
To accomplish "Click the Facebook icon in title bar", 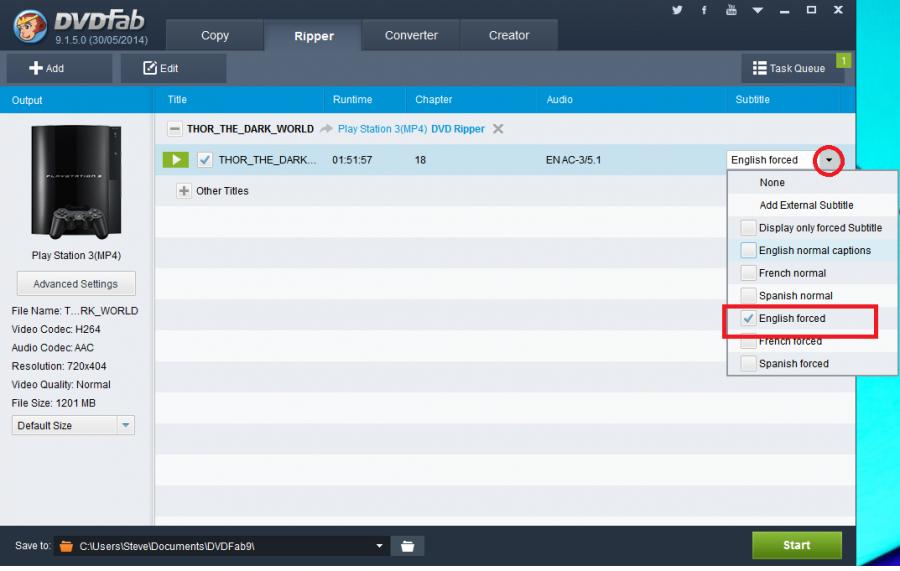I will pos(704,10).
